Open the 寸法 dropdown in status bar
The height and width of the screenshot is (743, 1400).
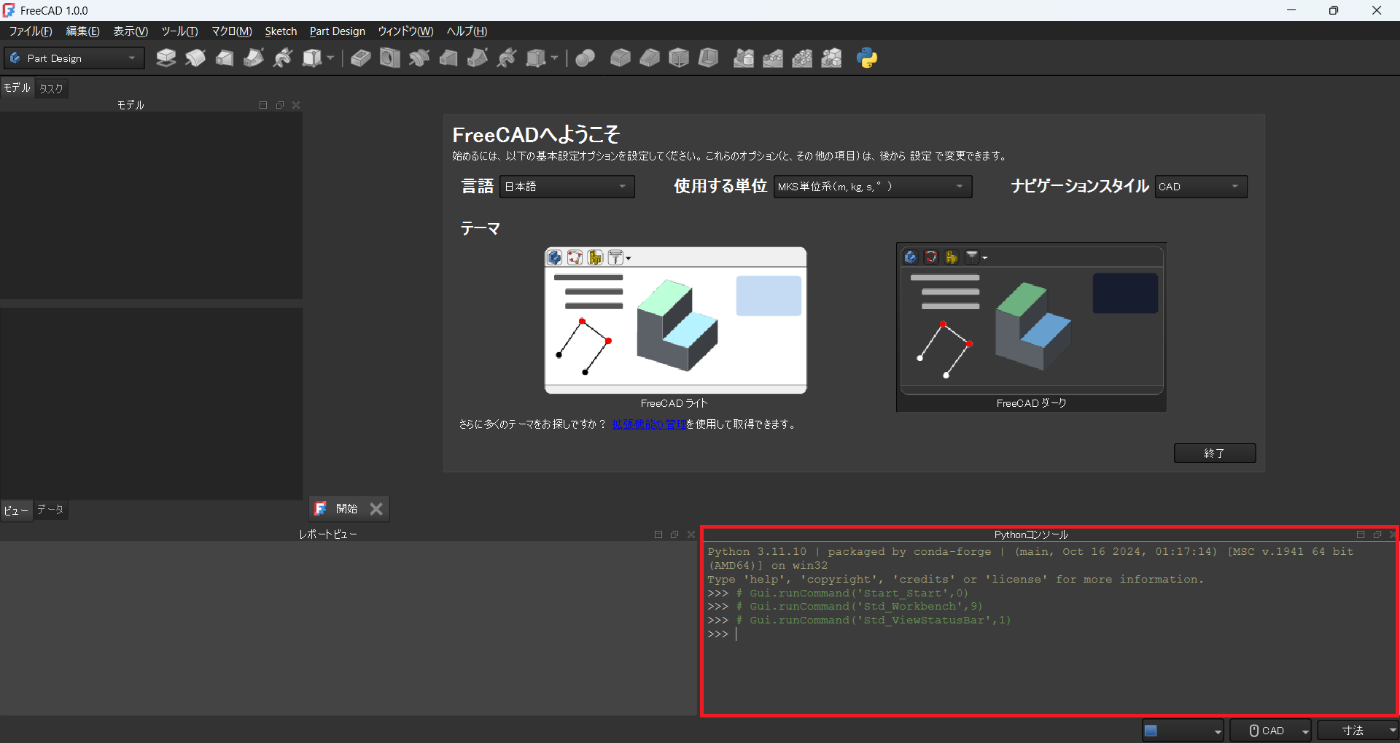[x=1357, y=730]
